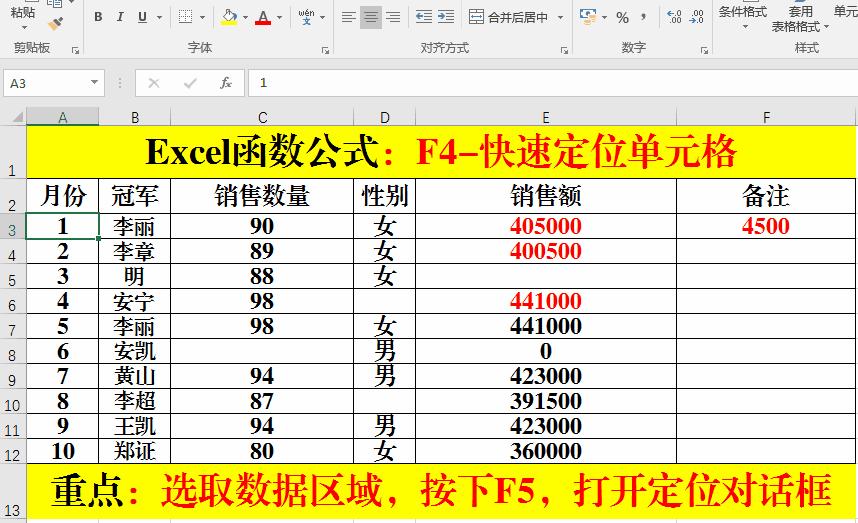
Task: Click 合并后居中 merge and center
Action: 509,17
